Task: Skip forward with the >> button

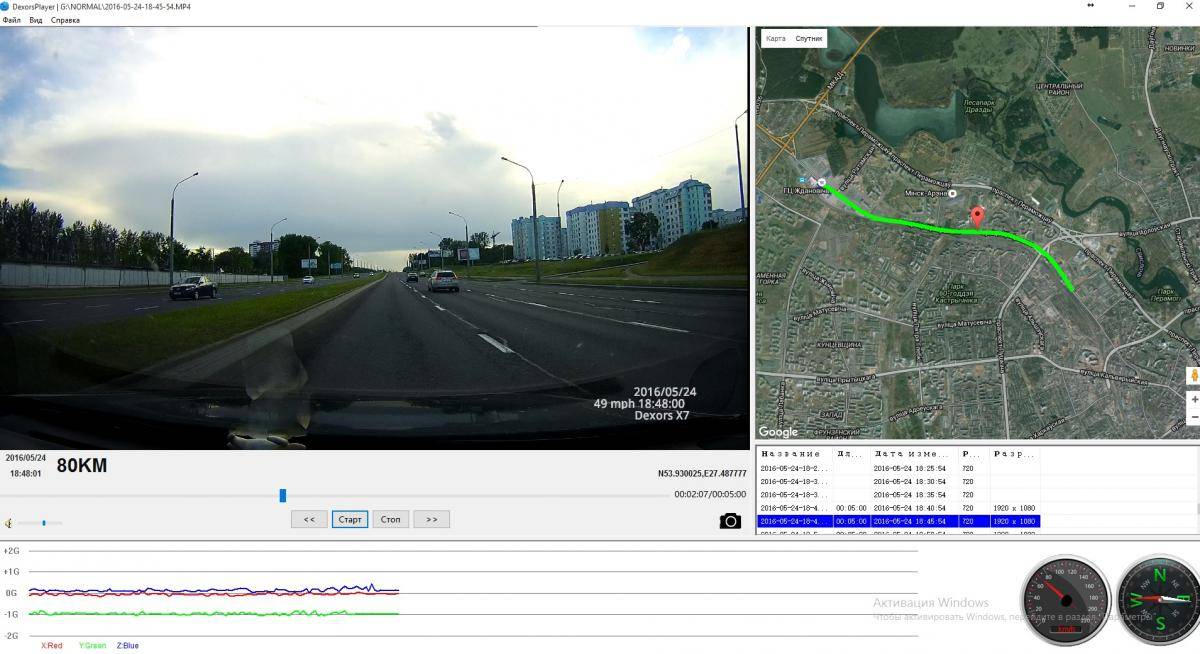Action: pyautogui.click(x=431, y=519)
